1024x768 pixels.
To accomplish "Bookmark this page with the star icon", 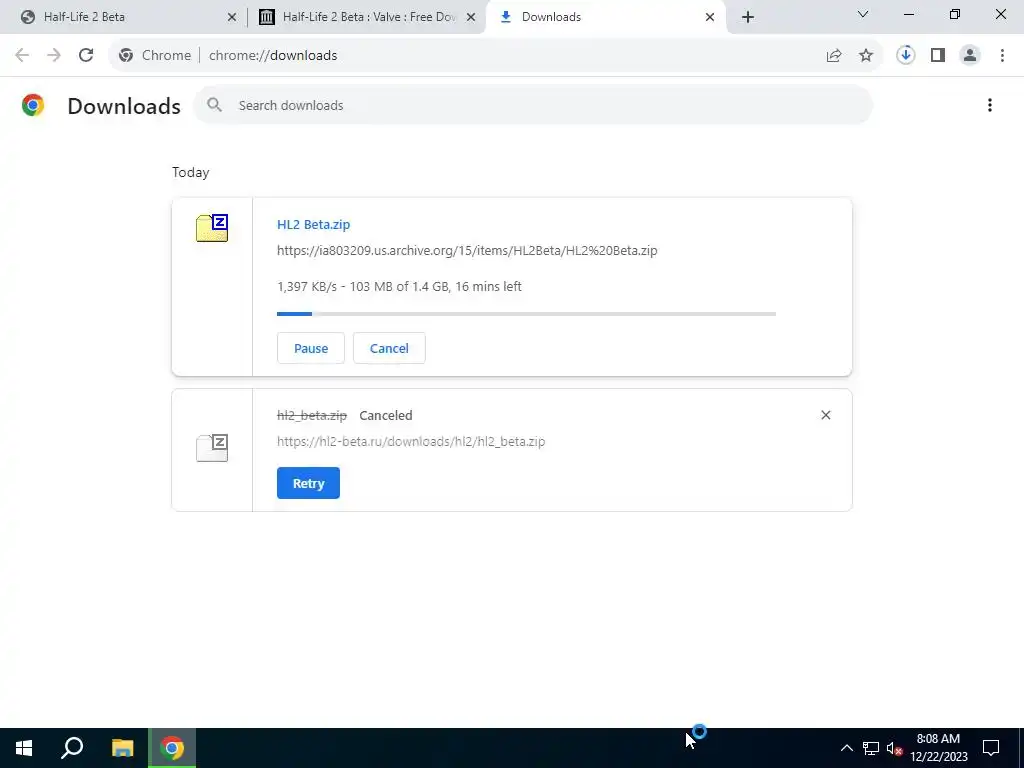I will tap(866, 56).
